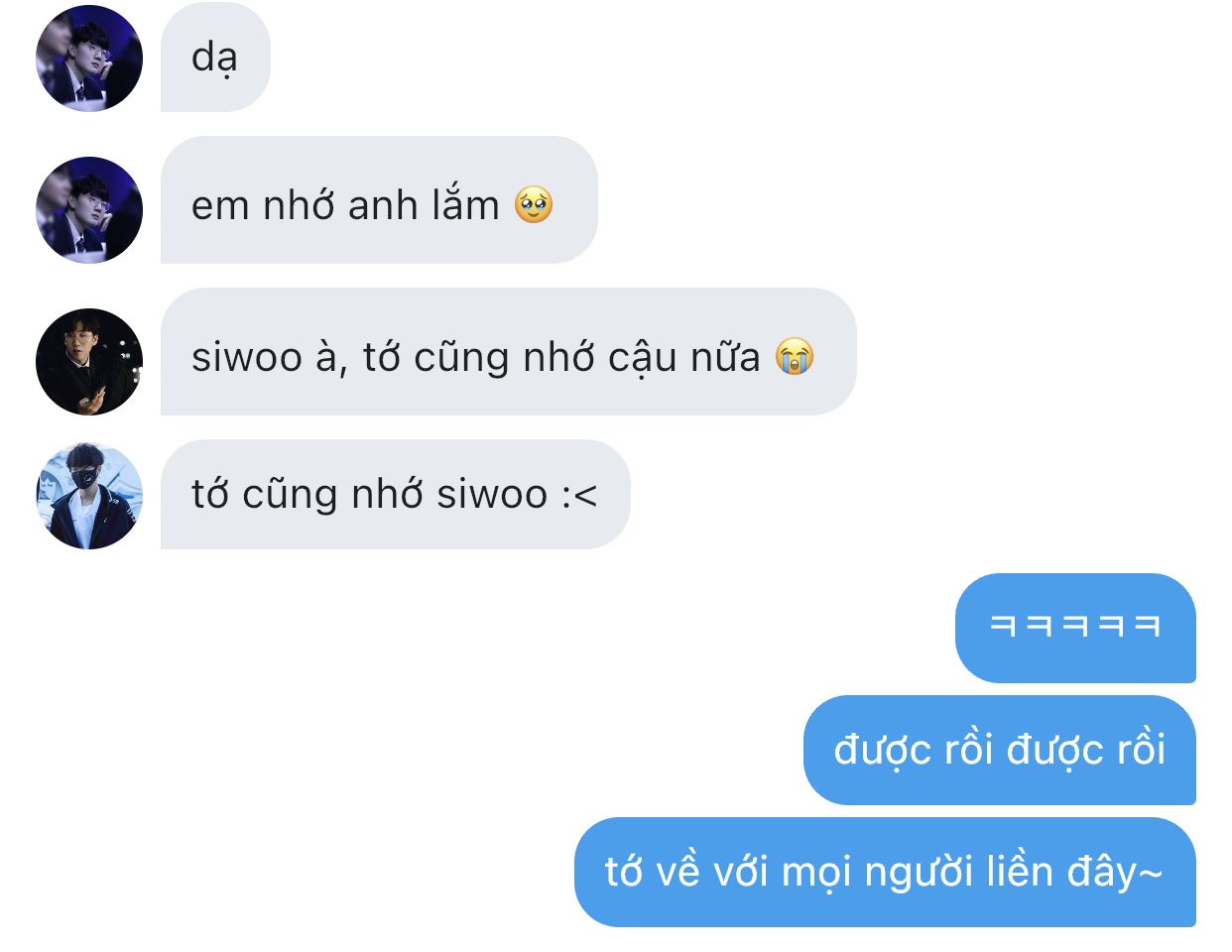Viewport: 1232px width, 952px height.
Task: Select the "em nhớ anh lắm" message text
Action: click(x=345, y=205)
